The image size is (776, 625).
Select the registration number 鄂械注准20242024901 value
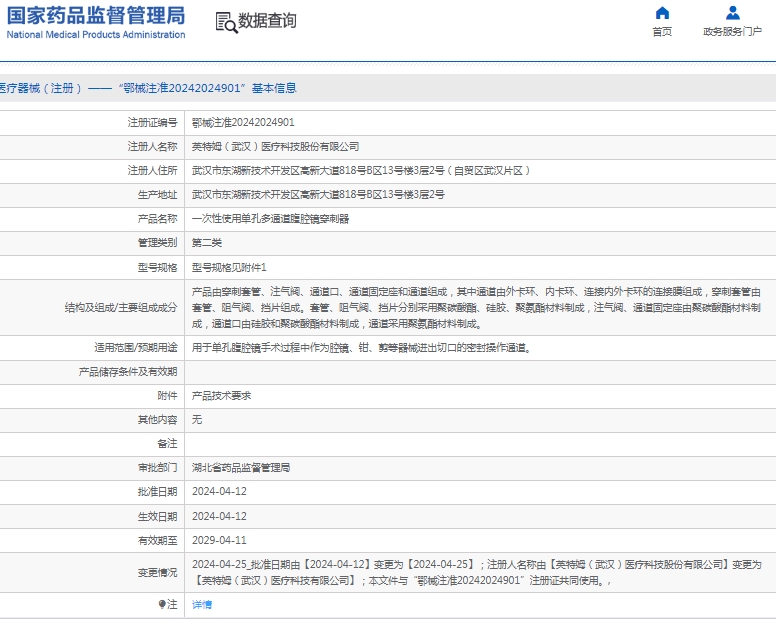point(243,122)
